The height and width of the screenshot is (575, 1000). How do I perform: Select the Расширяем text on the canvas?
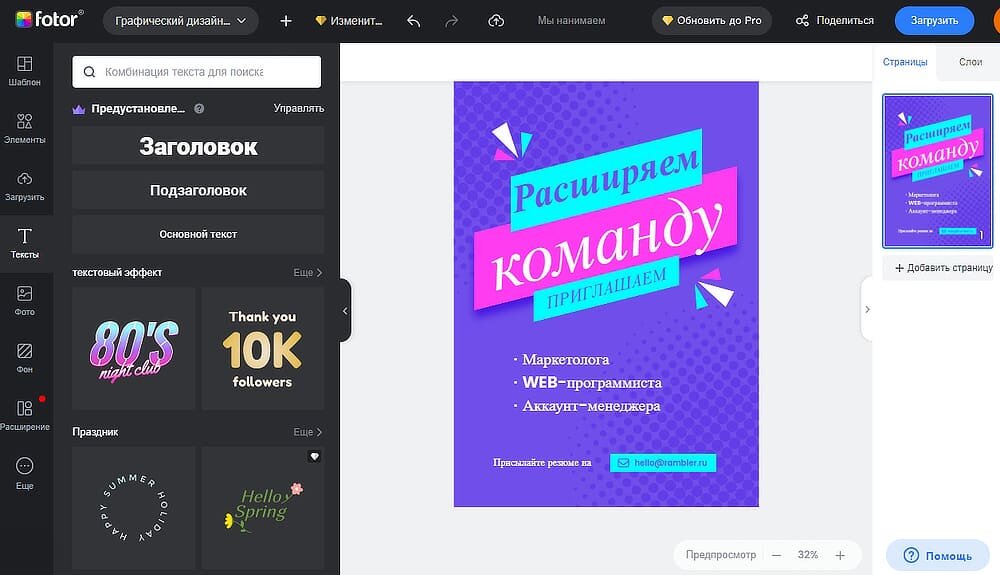[x=606, y=179]
